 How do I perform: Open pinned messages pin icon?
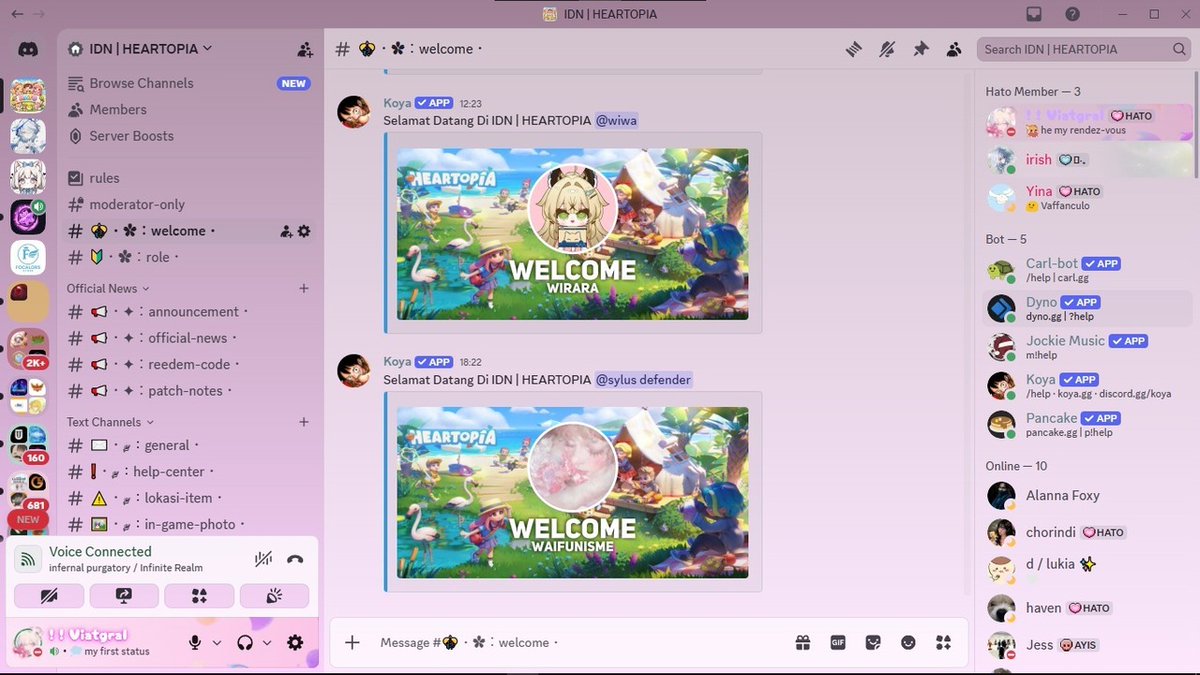coord(921,49)
